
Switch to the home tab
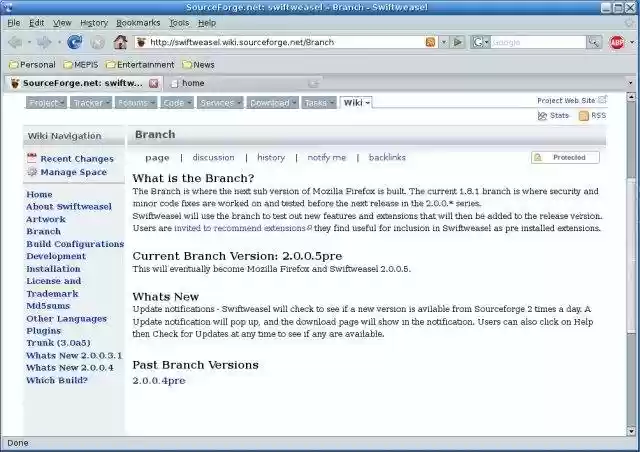tap(244, 83)
